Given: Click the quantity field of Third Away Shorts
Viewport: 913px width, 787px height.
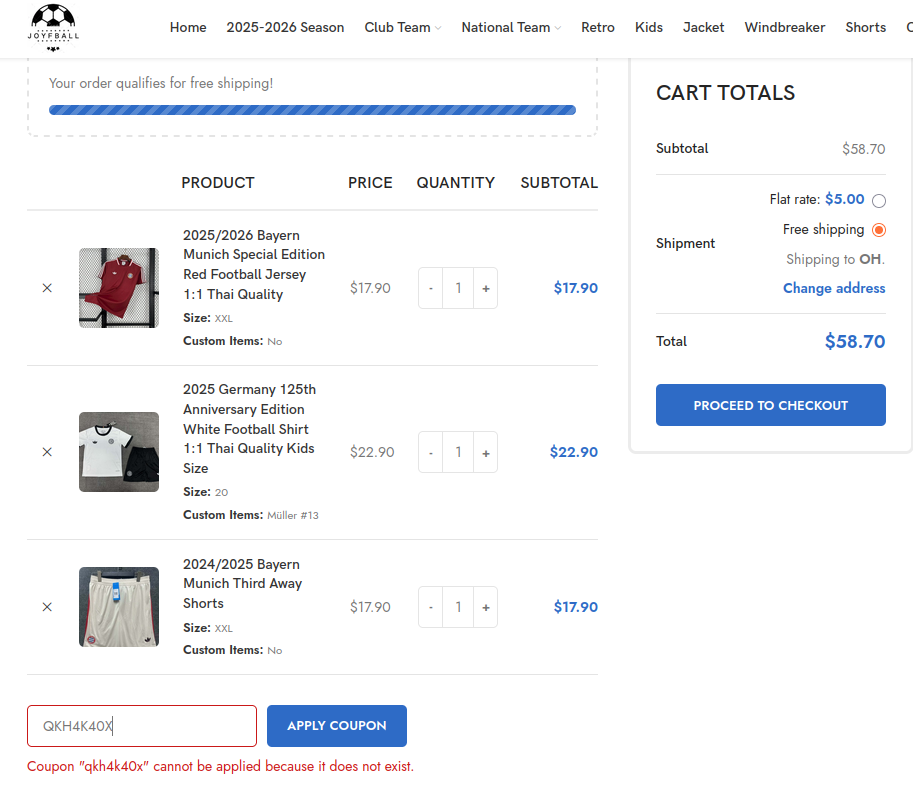Looking at the screenshot, I should click(458, 607).
